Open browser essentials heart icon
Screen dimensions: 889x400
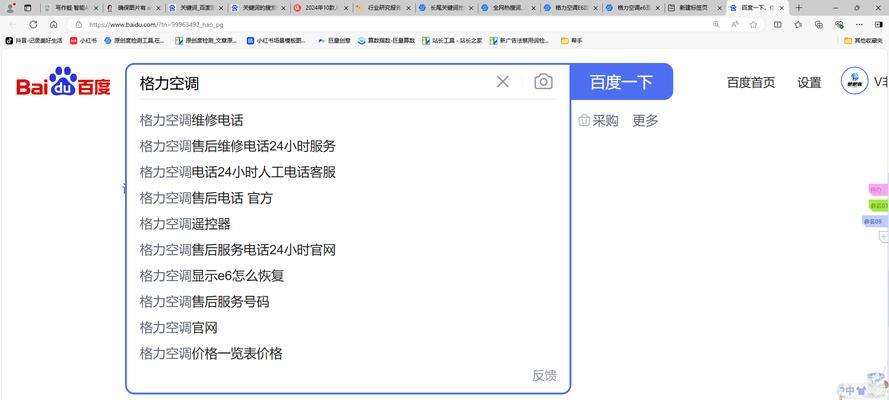[839, 24]
